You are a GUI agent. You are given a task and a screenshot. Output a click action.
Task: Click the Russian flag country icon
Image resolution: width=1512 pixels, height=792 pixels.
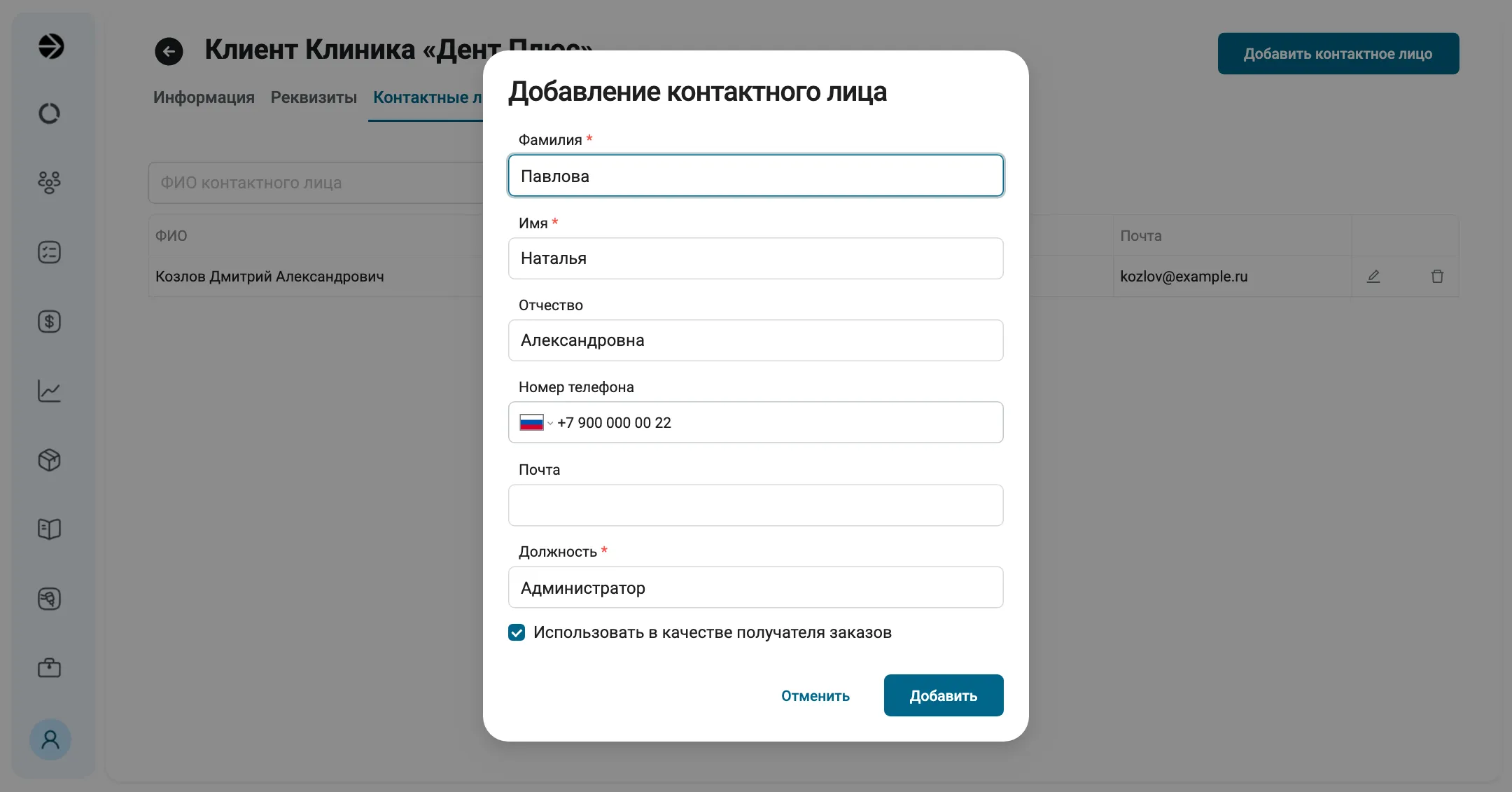point(531,423)
